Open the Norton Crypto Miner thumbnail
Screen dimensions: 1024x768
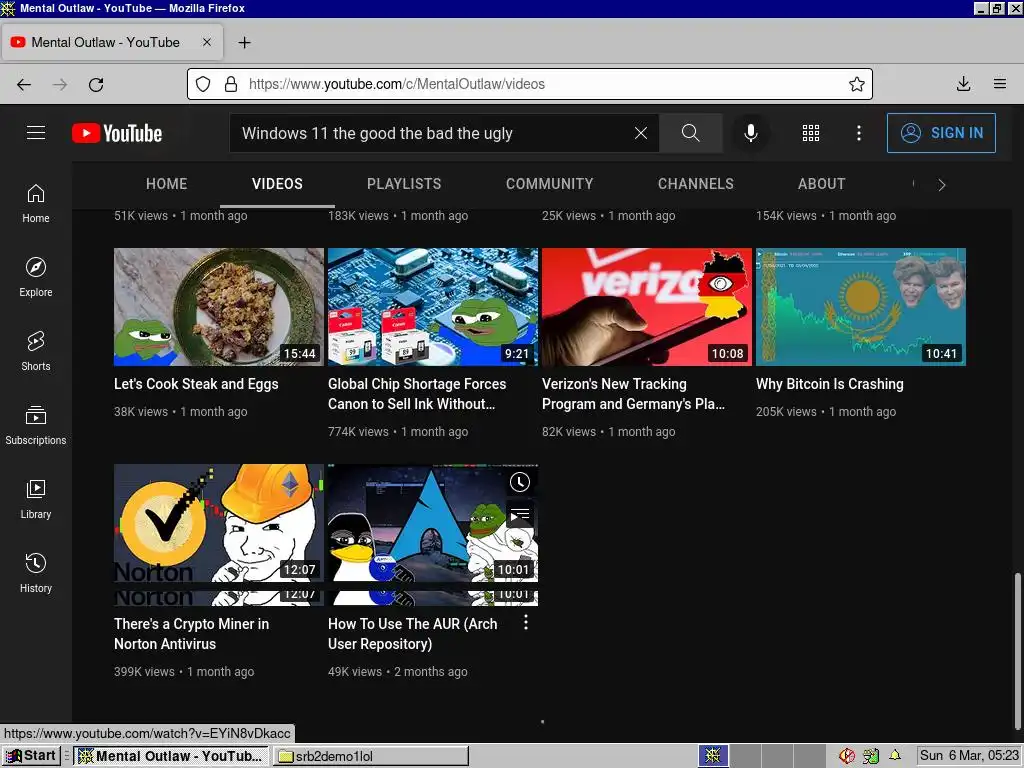tap(219, 523)
